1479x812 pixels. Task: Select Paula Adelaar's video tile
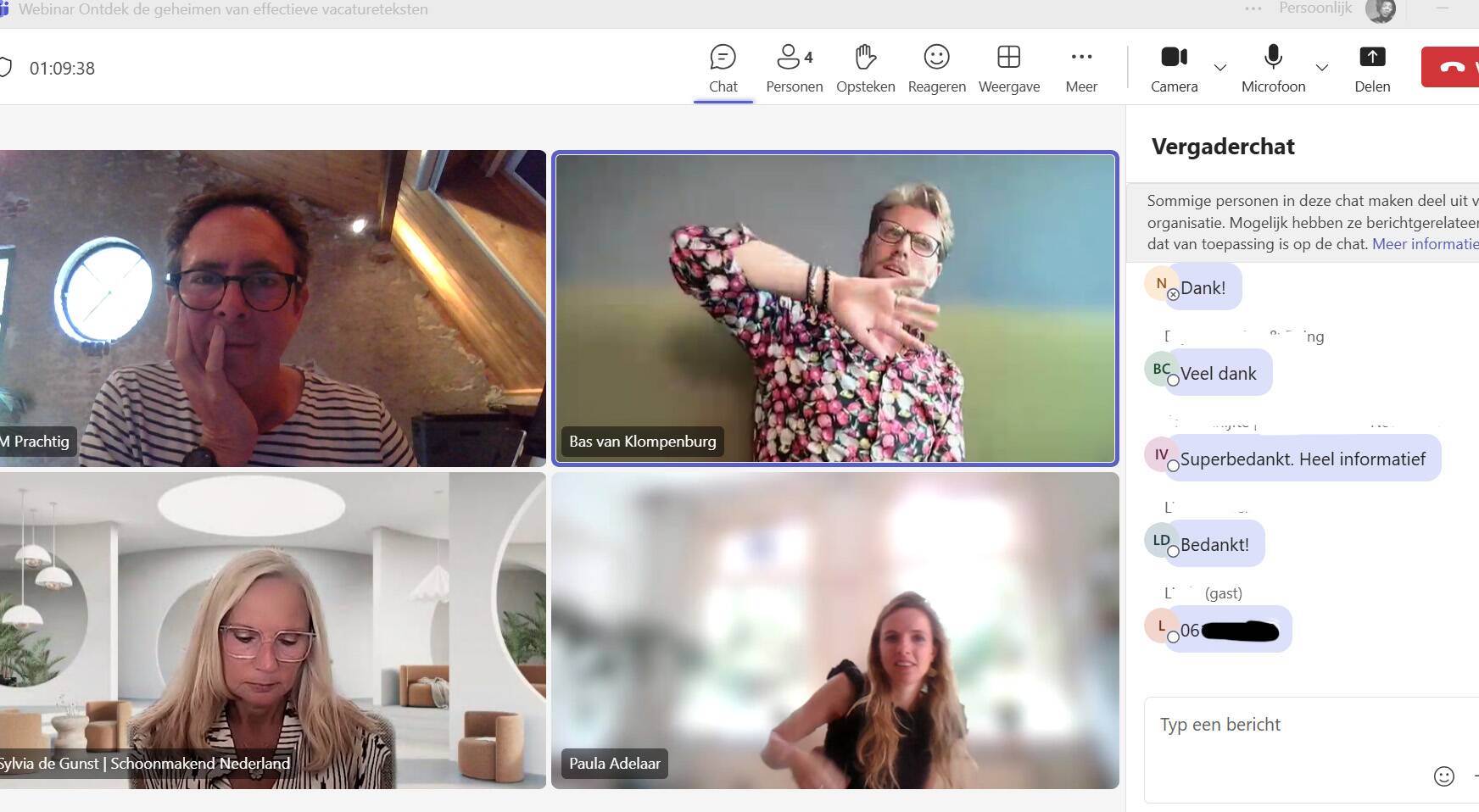click(834, 630)
